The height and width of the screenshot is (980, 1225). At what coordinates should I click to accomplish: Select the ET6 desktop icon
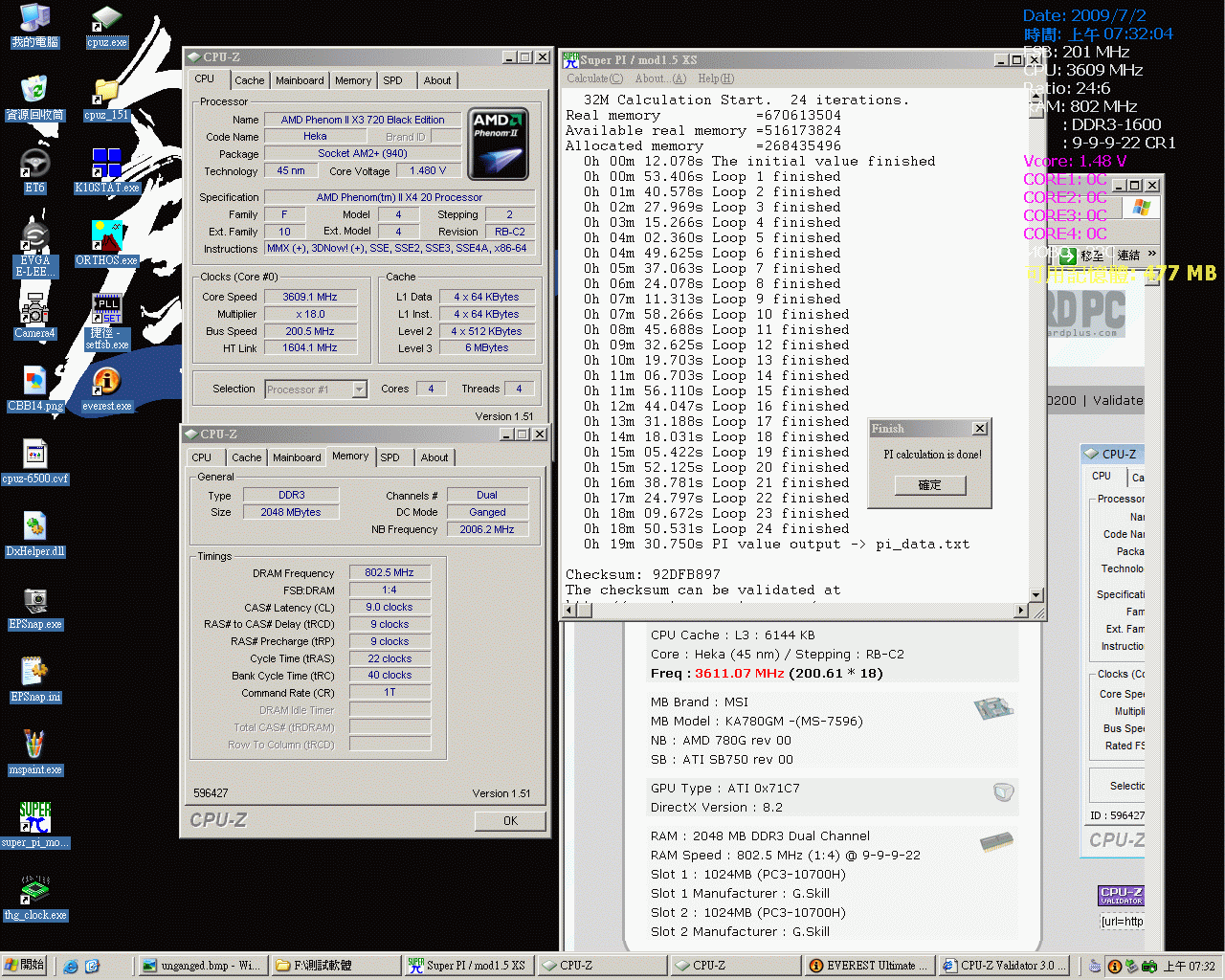click(34, 171)
